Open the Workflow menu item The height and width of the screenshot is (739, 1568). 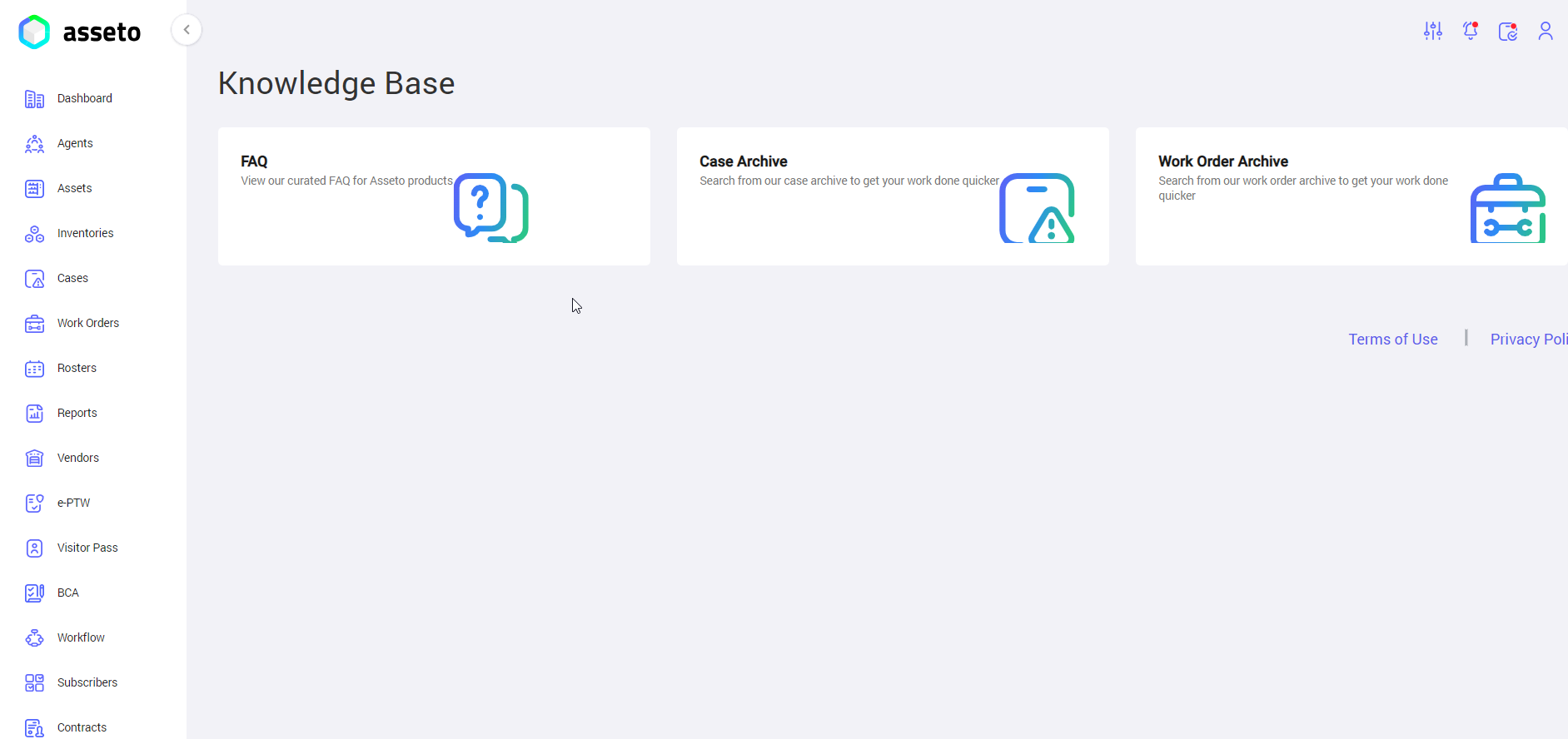(82, 637)
